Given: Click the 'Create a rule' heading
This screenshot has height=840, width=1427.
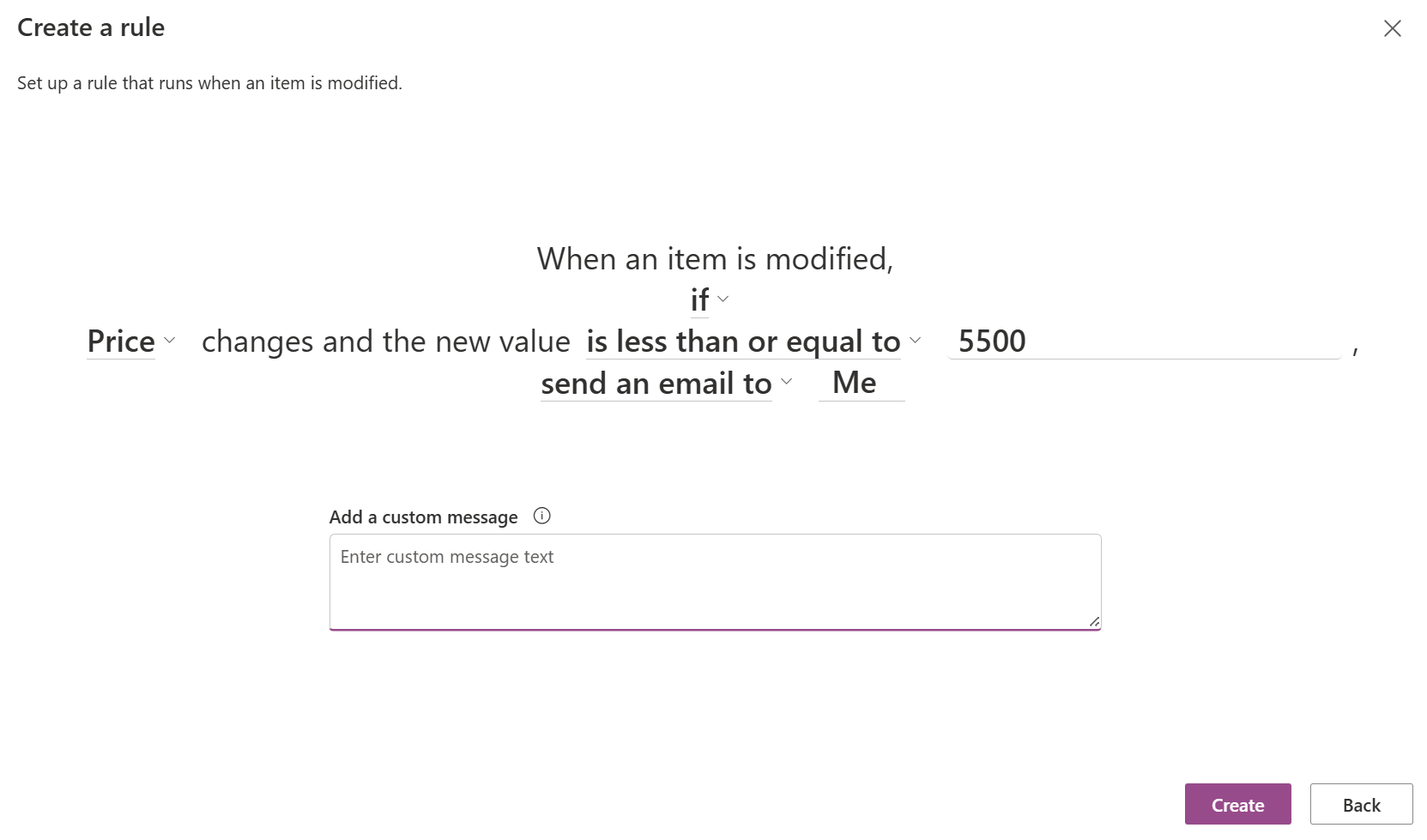Looking at the screenshot, I should 91,27.
